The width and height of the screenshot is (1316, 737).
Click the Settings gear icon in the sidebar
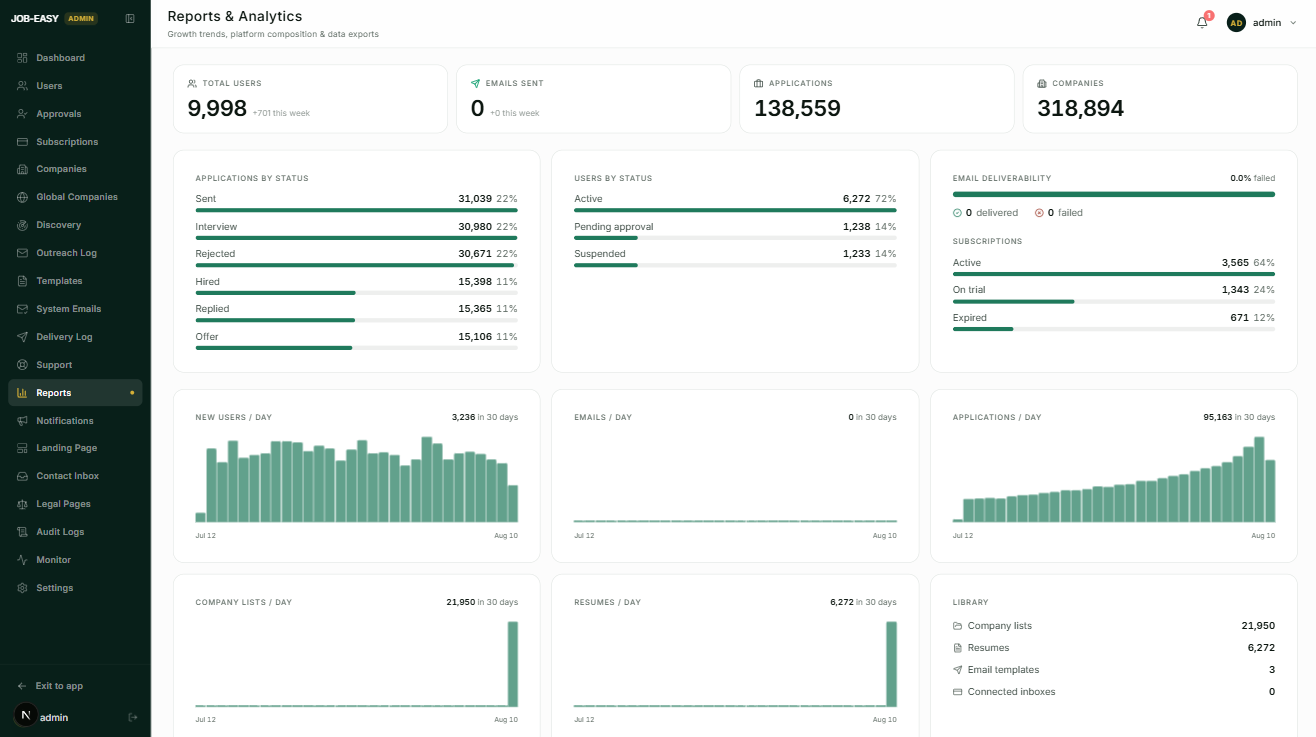pyautogui.click(x=22, y=588)
